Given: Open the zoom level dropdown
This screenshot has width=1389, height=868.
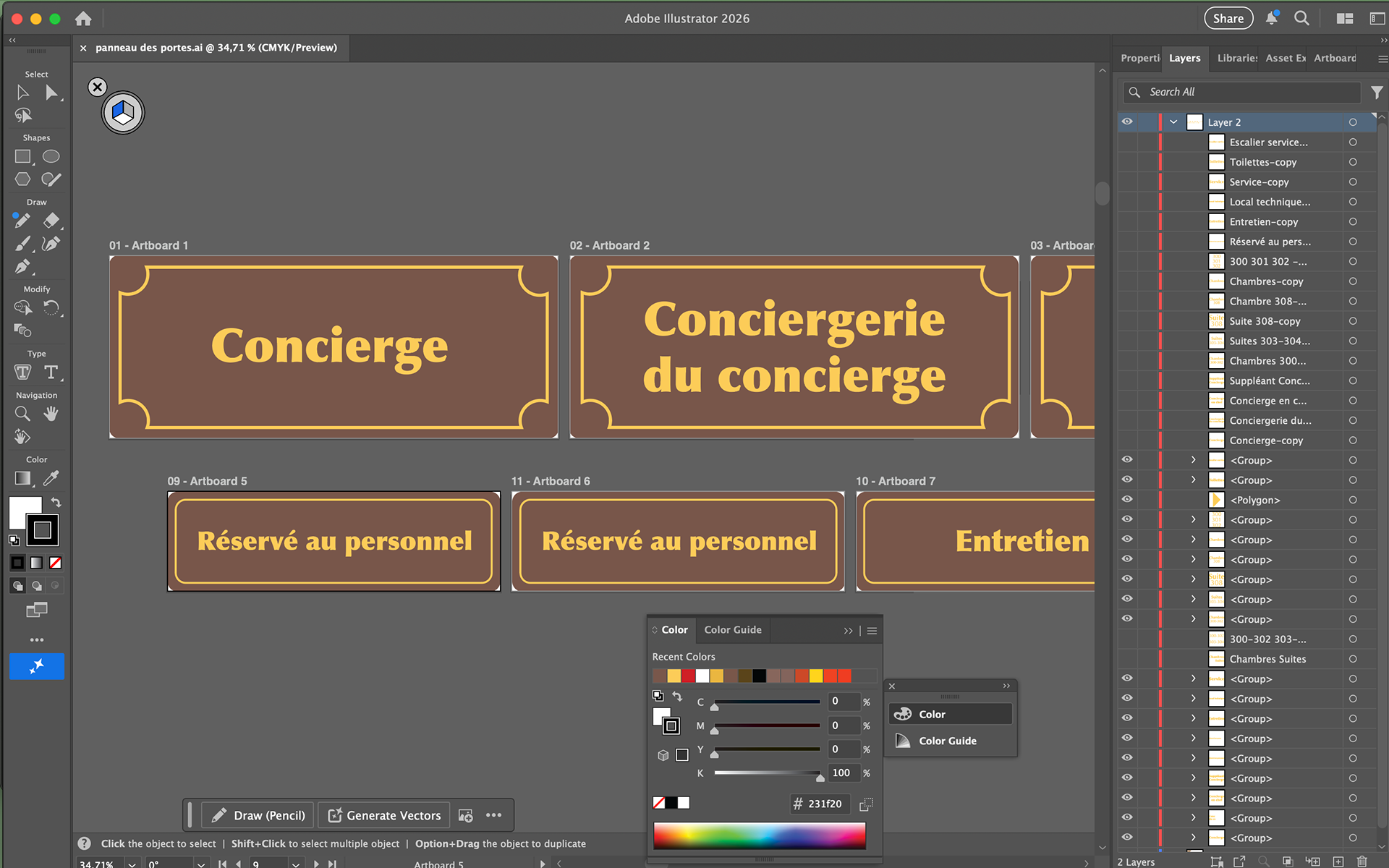Looking at the screenshot, I should [x=132, y=864].
